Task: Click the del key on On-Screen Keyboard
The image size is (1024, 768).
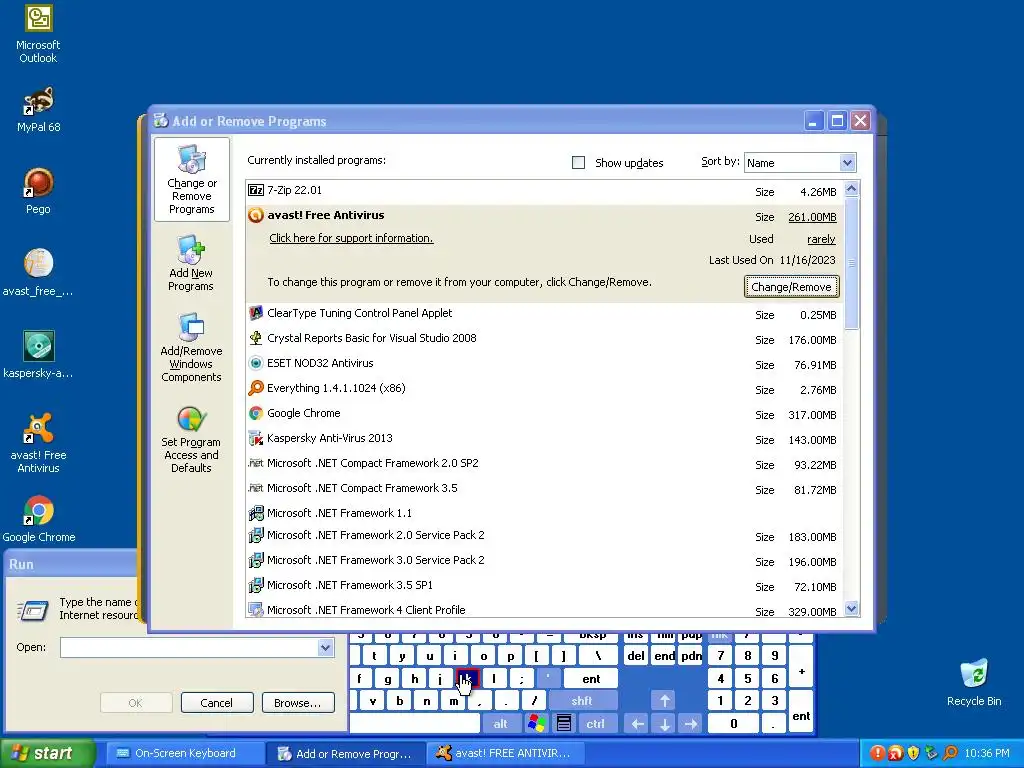Action: coord(635,656)
